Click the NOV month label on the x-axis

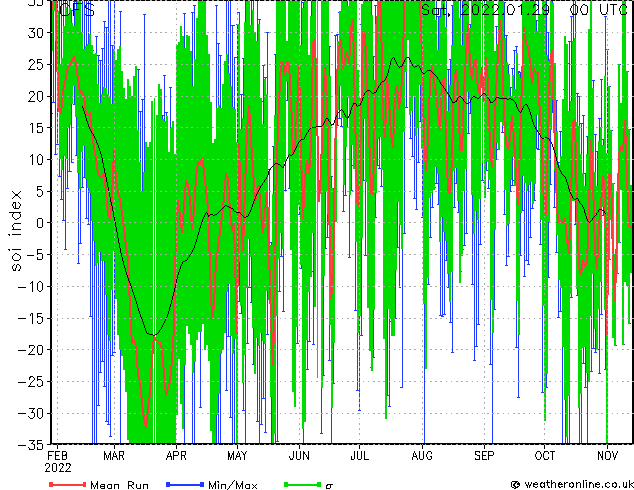coord(607,456)
